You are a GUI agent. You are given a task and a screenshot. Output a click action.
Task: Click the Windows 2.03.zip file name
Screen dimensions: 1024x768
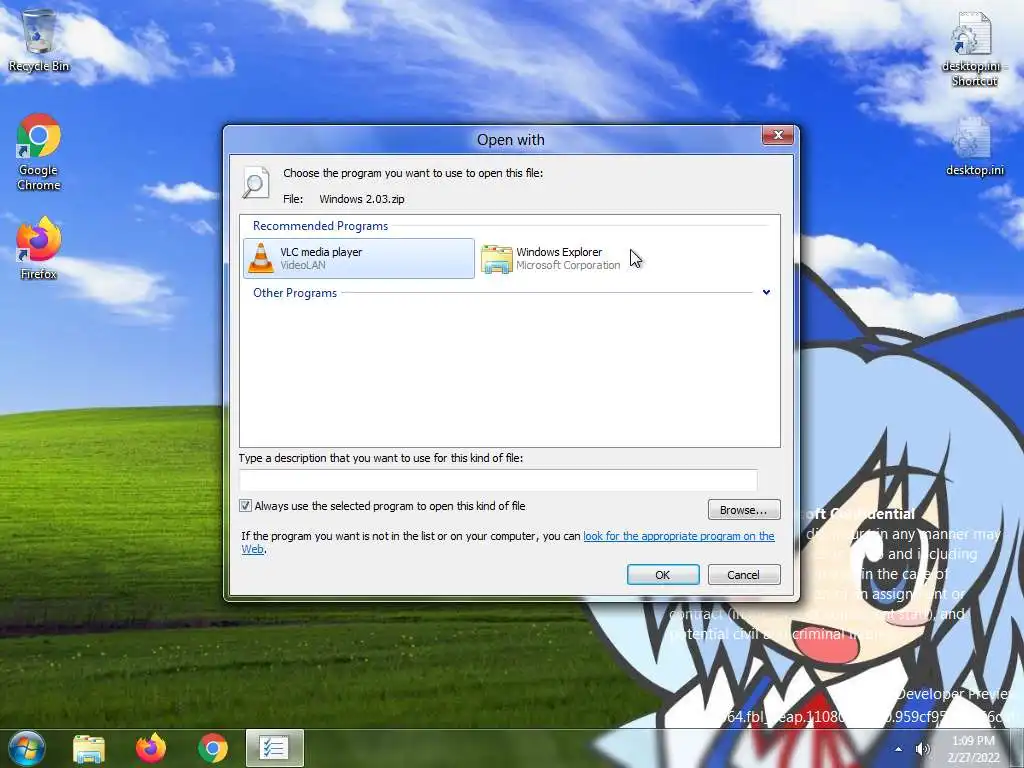(362, 199)
